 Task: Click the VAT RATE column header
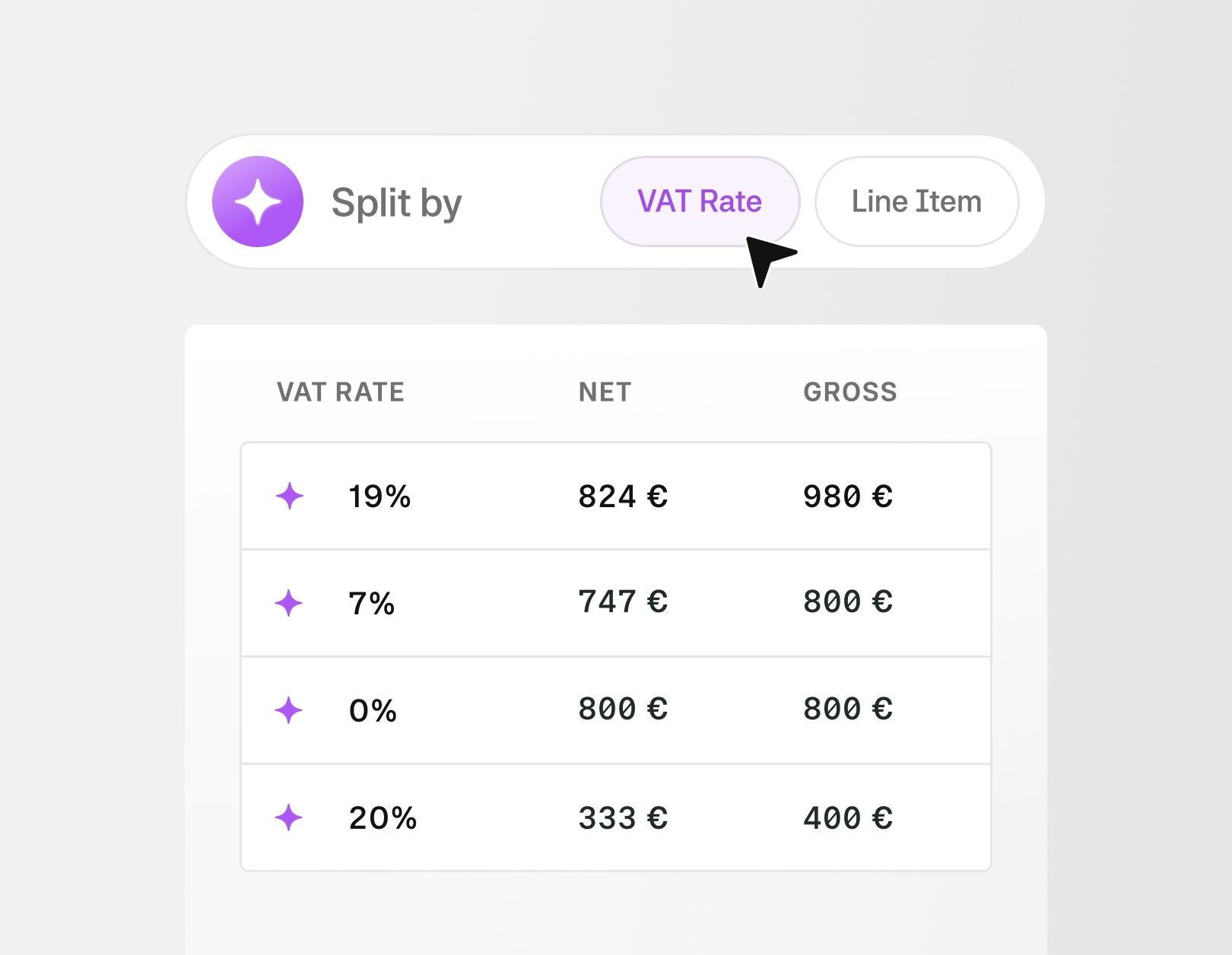coord(340,392)
